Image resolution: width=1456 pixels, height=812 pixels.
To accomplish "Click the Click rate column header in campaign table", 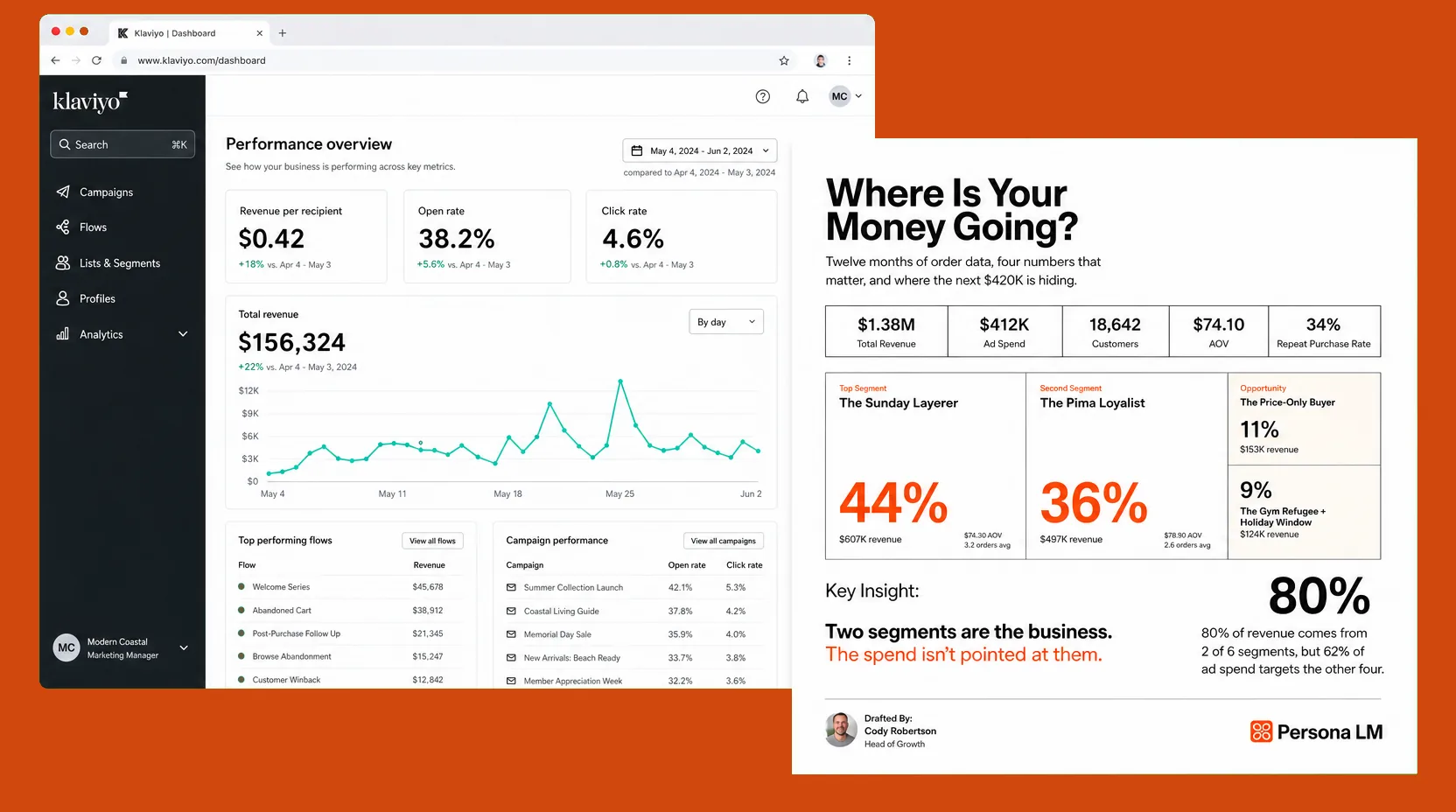I will pyautogui.click(x=745, y=565).
